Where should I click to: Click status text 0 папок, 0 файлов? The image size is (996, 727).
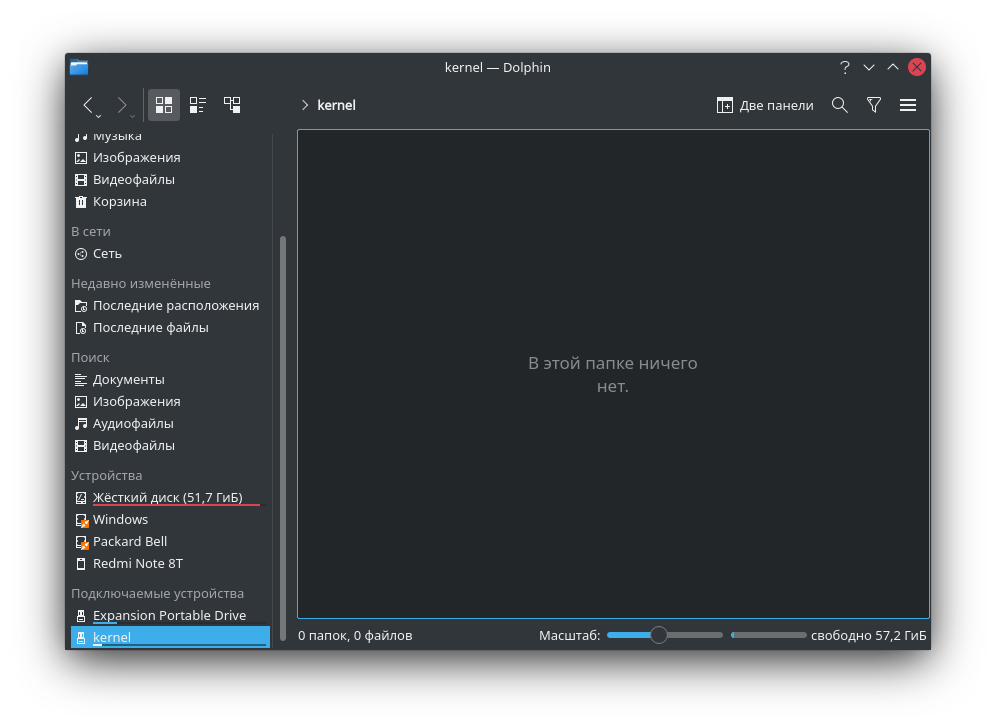point(355,636)
